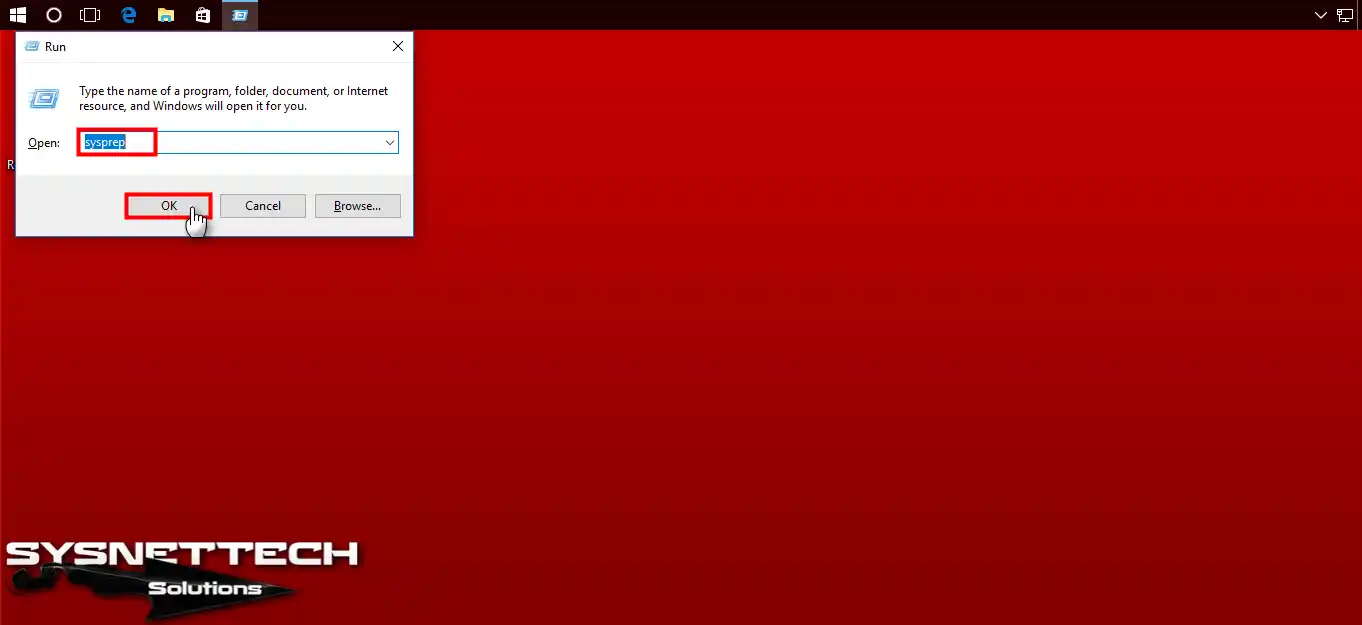This screenshot has width=1362, height=625.
Task: Click the "Open:" field label
Action: point(44,143)
